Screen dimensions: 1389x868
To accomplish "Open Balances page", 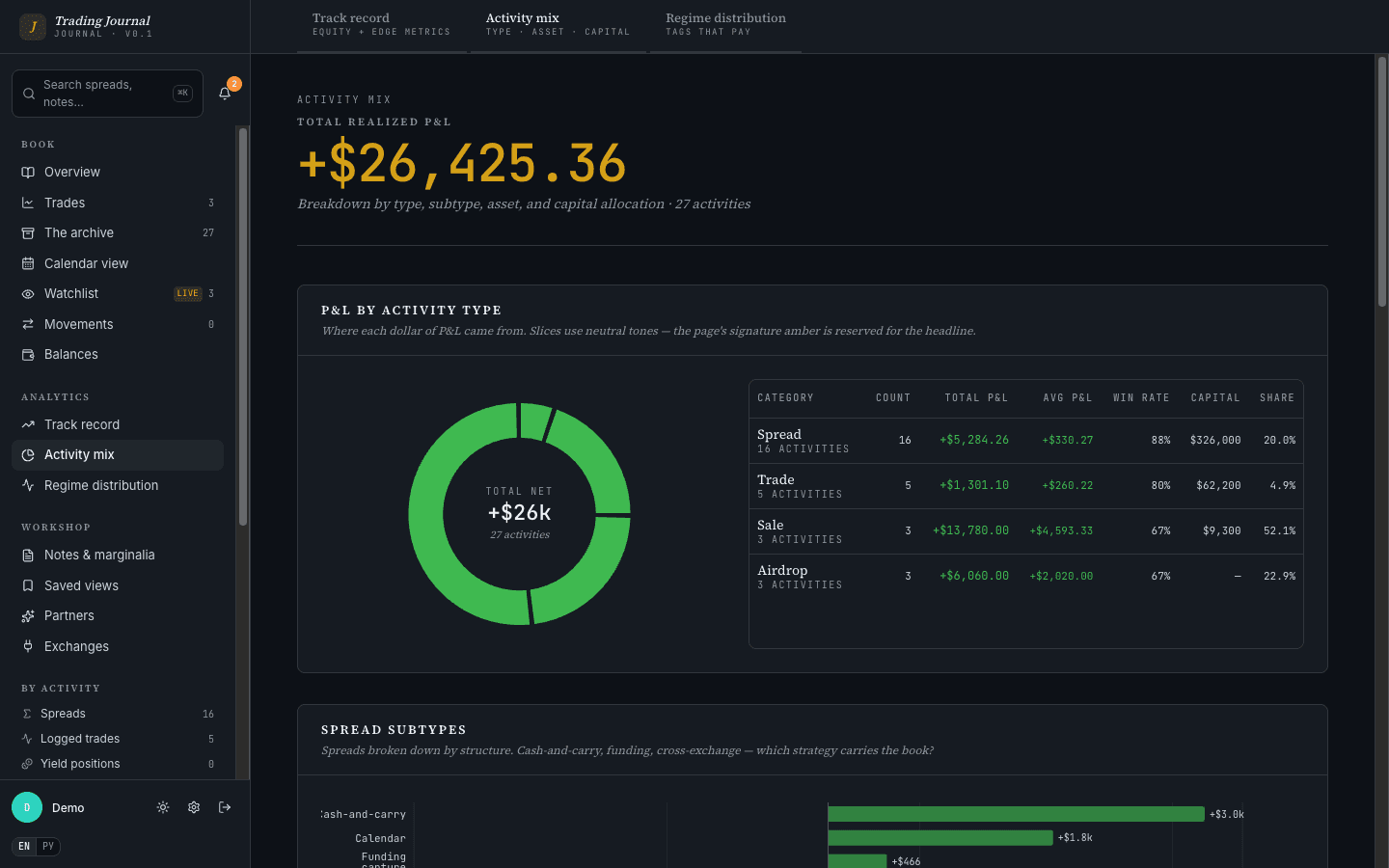I will pyautogui.click(x=118, y=354).
